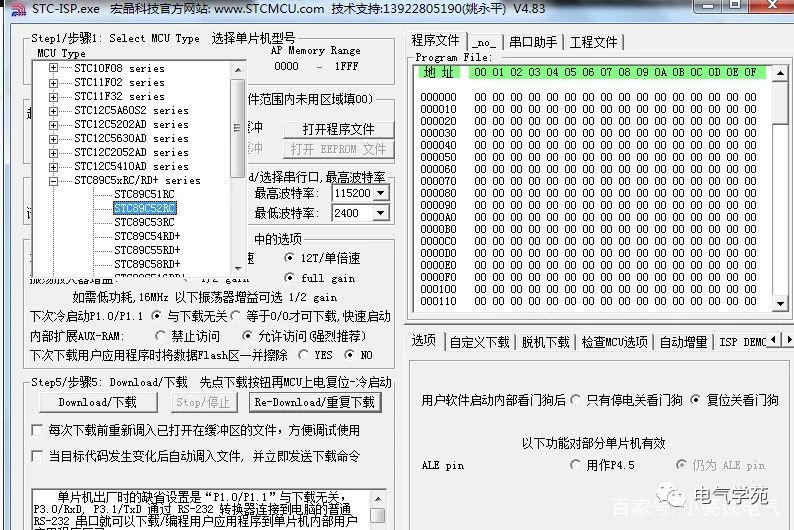Open the ISP DEMO tab
Viewport: 794px width, 530px height.
tap(742, 343)
